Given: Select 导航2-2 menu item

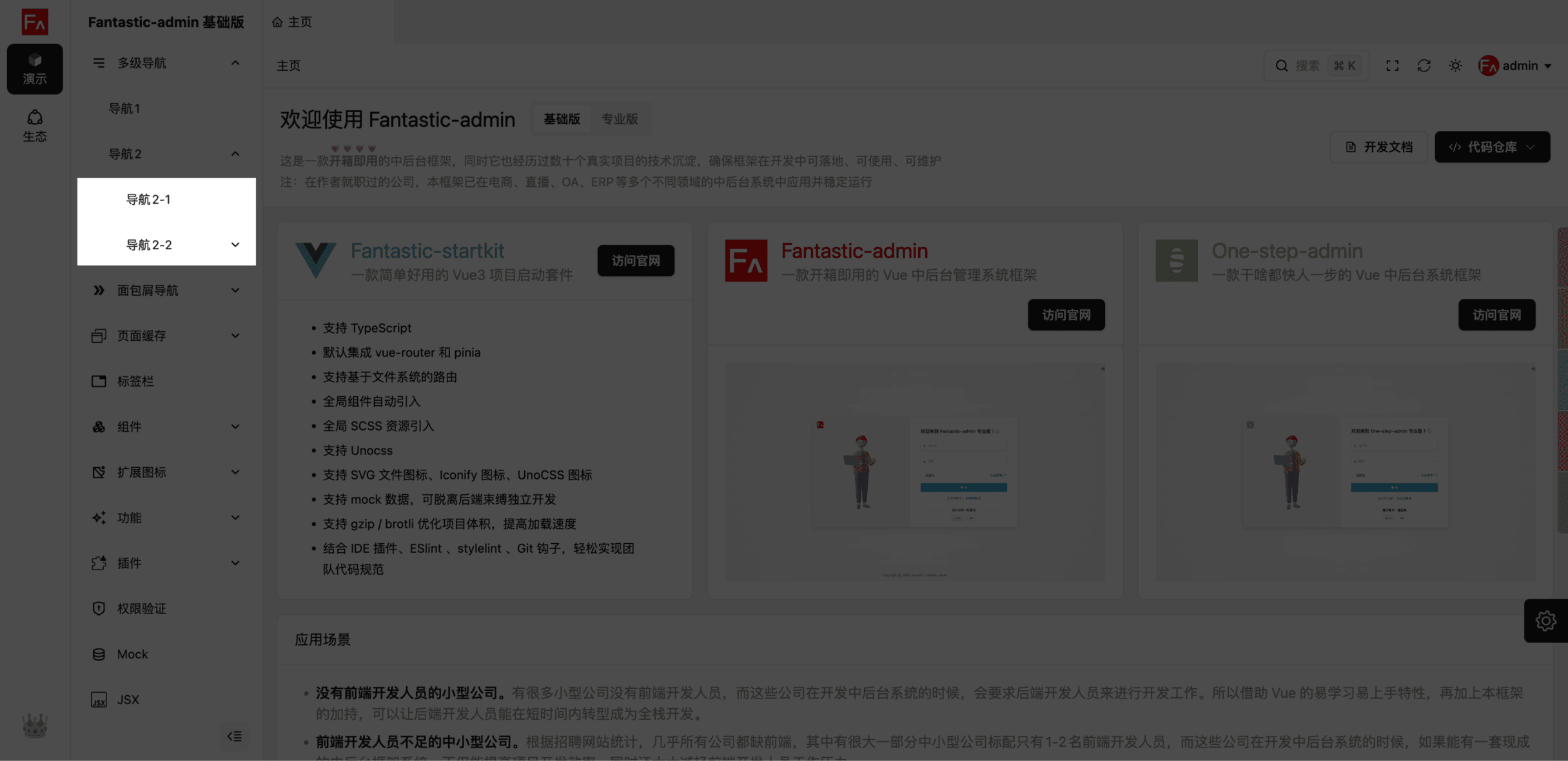Looking at the screenshot, I should pos(166,245).
